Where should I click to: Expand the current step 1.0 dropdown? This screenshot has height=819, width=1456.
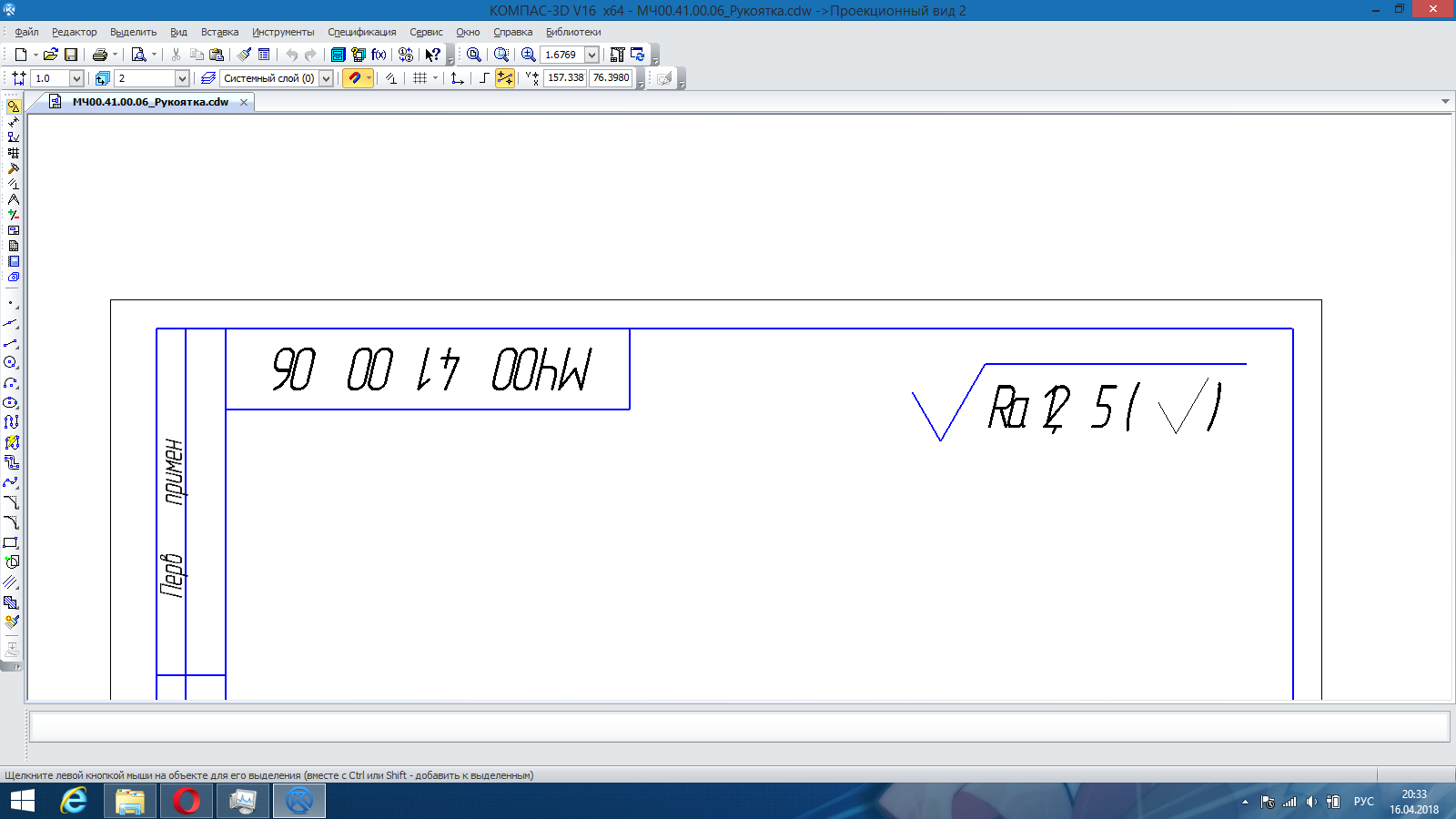click(76, 78)
